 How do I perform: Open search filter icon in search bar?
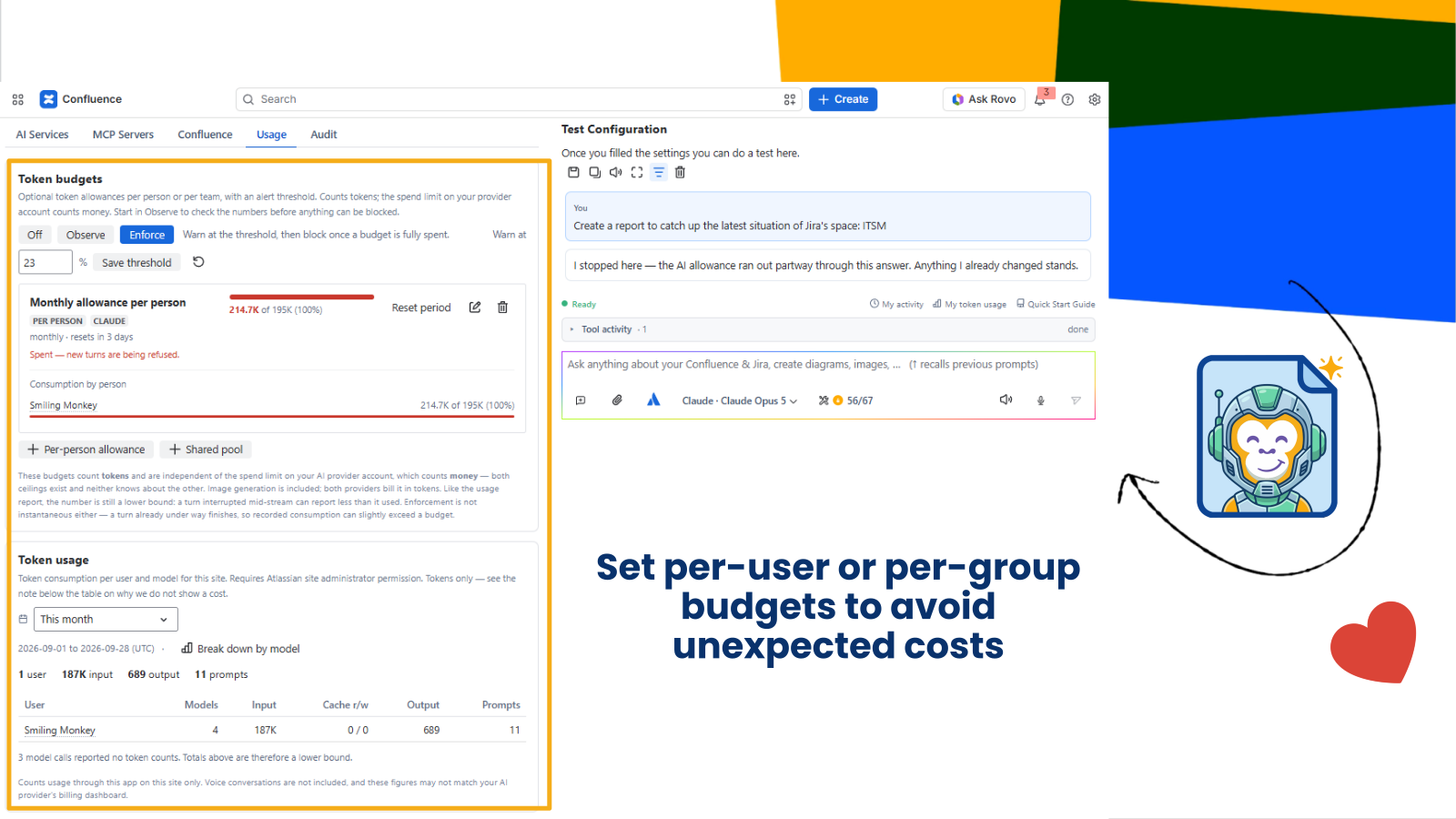click(x=790, y=99)
